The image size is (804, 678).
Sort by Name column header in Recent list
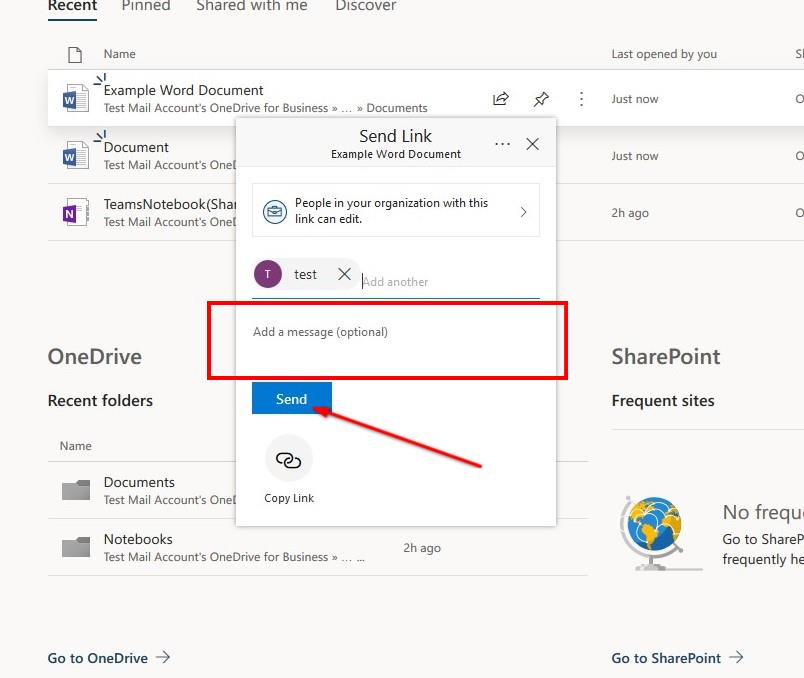click(119, 54)
